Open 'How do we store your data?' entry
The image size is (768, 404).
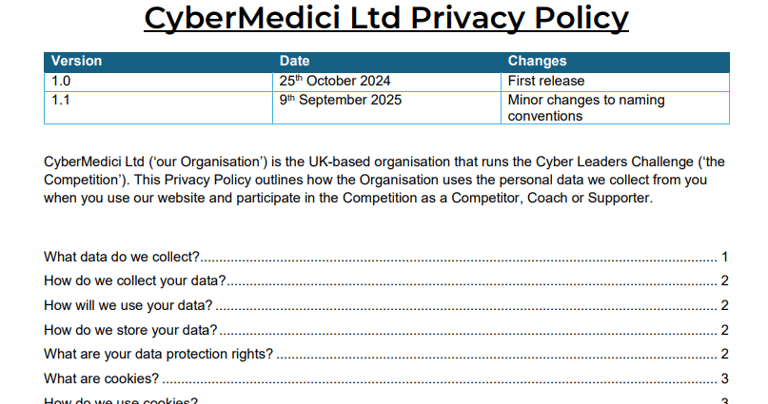[386, 330]
